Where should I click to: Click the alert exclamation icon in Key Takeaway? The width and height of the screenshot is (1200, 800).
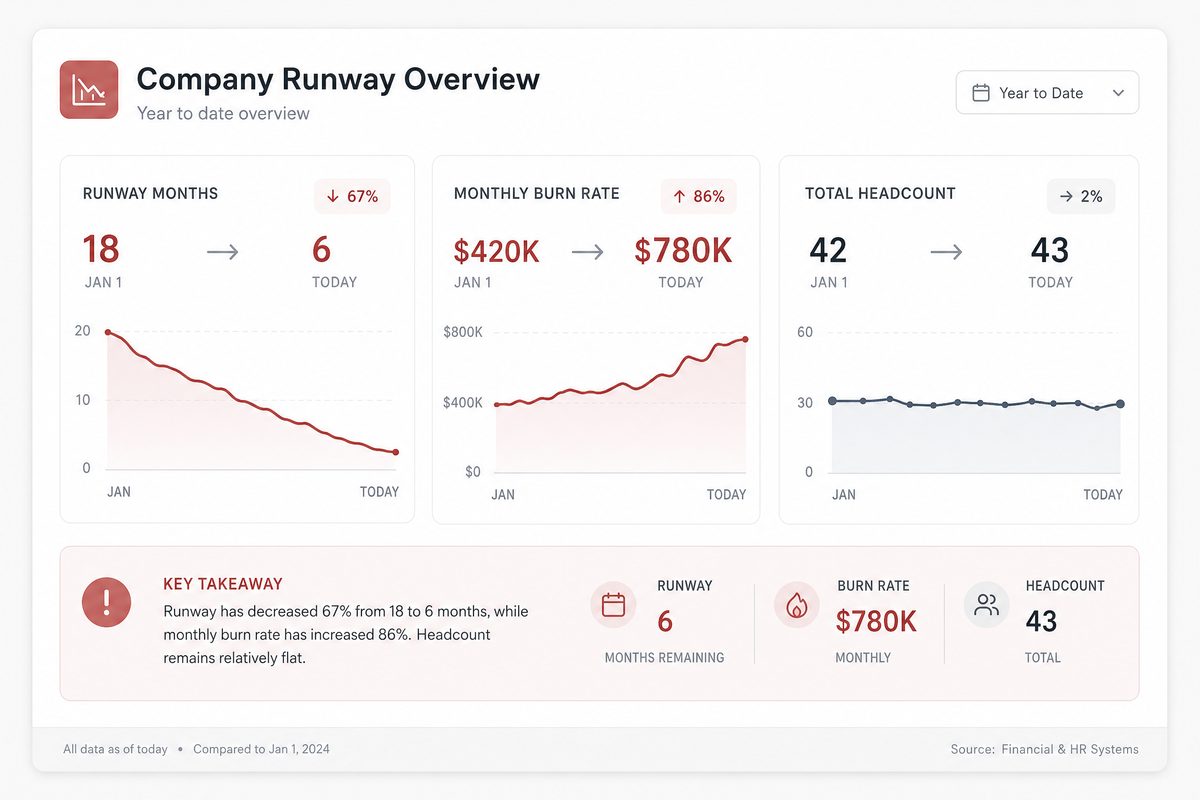click(107, 602)
